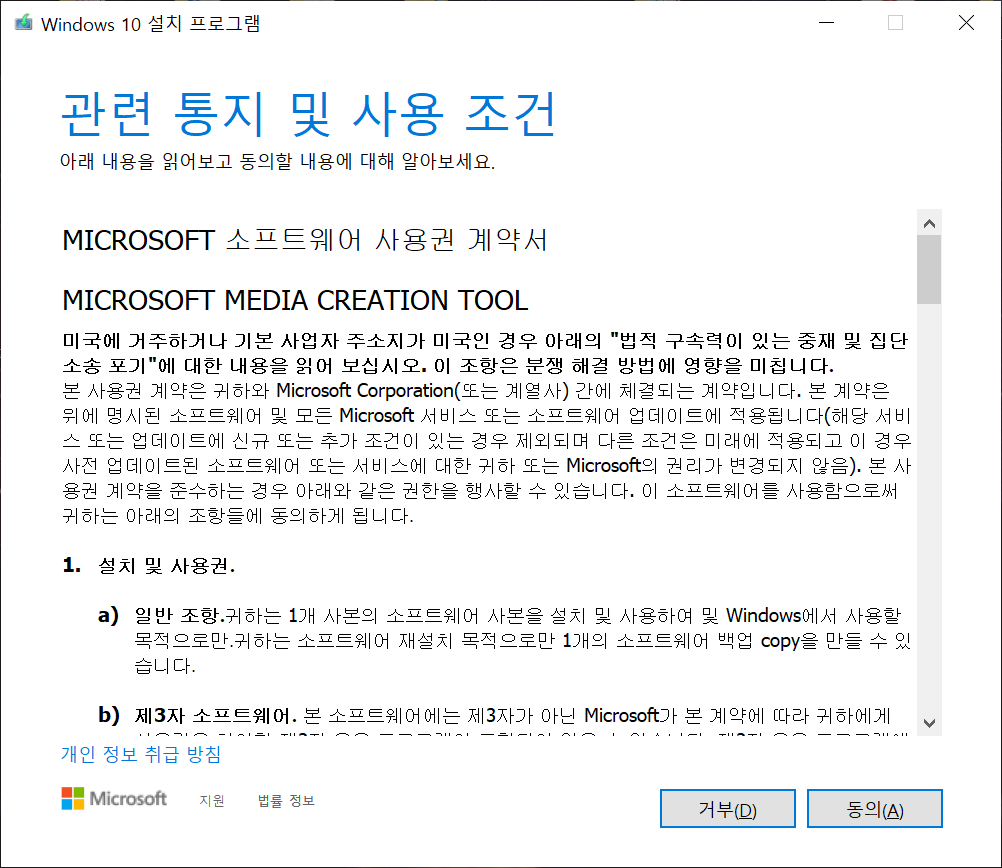Image resolution: width=1002 pixels, height=868 pixels.
Task: Minimize the setup window
Action: [x=826, y=23]
